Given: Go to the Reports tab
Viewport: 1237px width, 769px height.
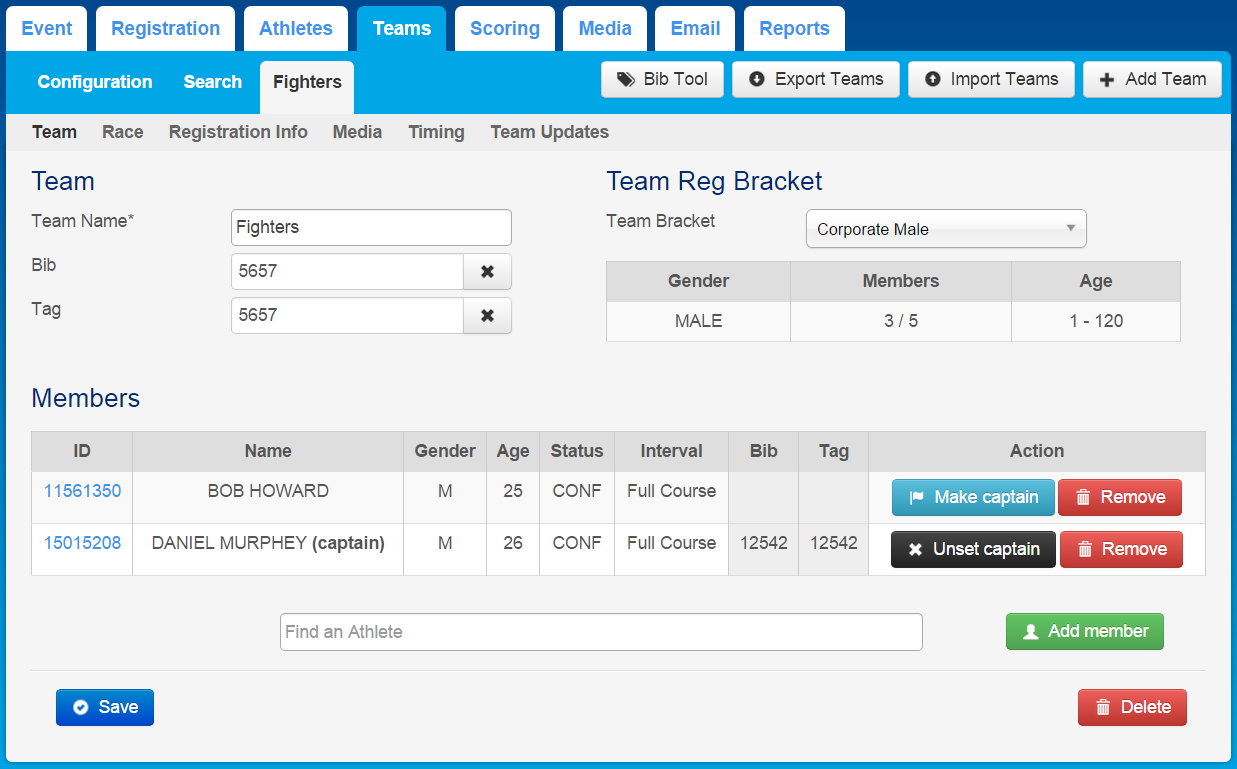Looking at the screenshot, I should [794, 28].
